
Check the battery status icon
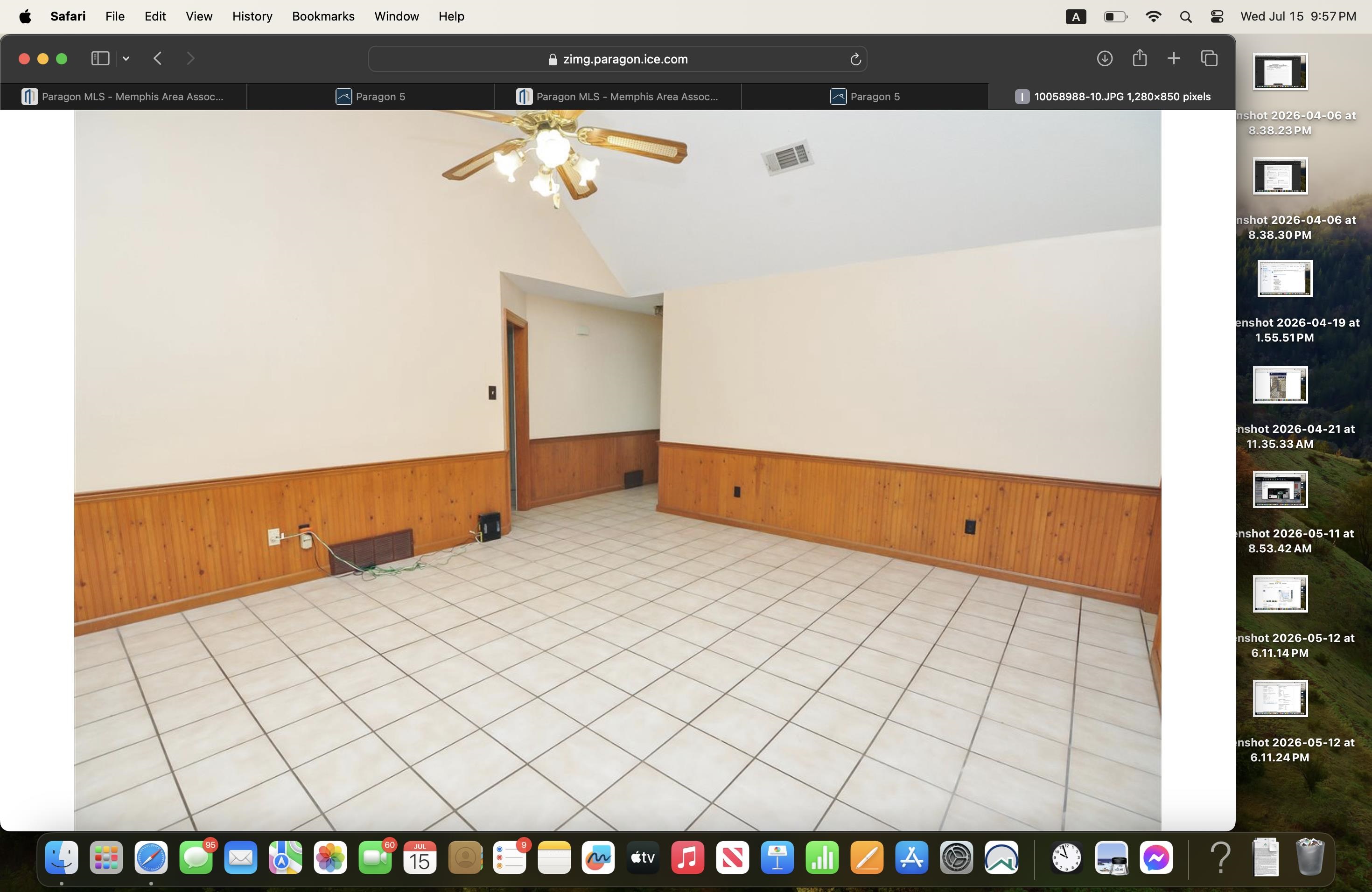1115,17
